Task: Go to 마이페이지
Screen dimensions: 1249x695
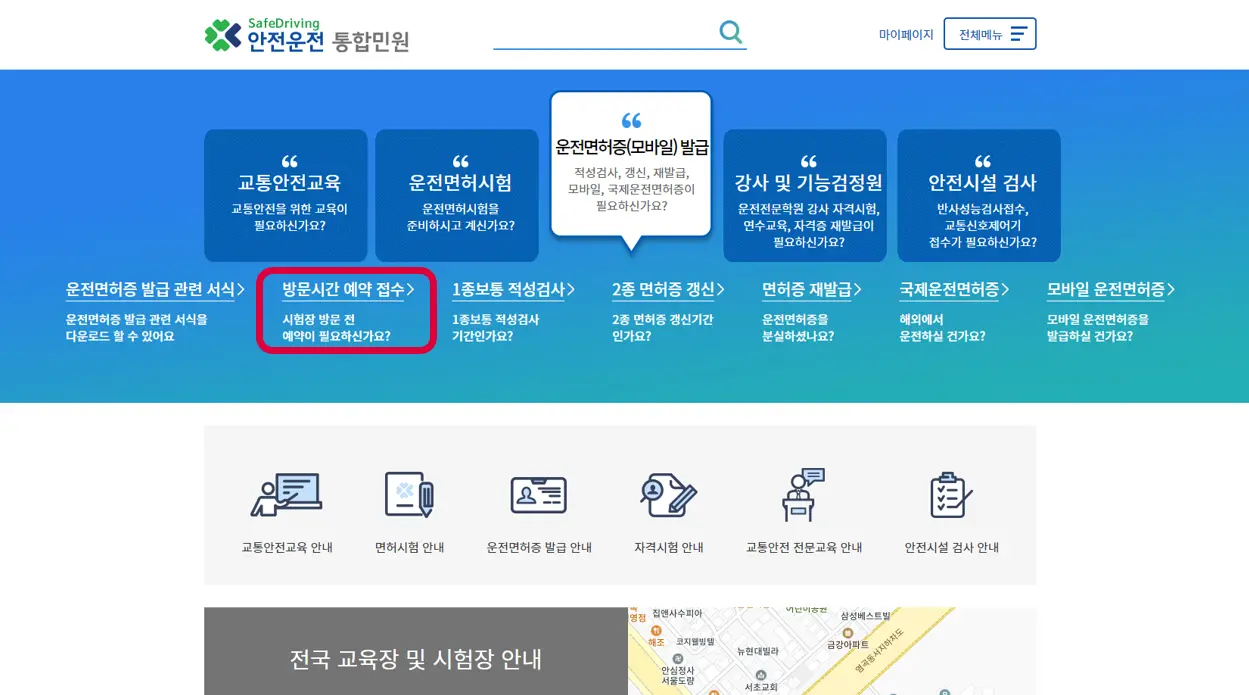Action: 905,33
